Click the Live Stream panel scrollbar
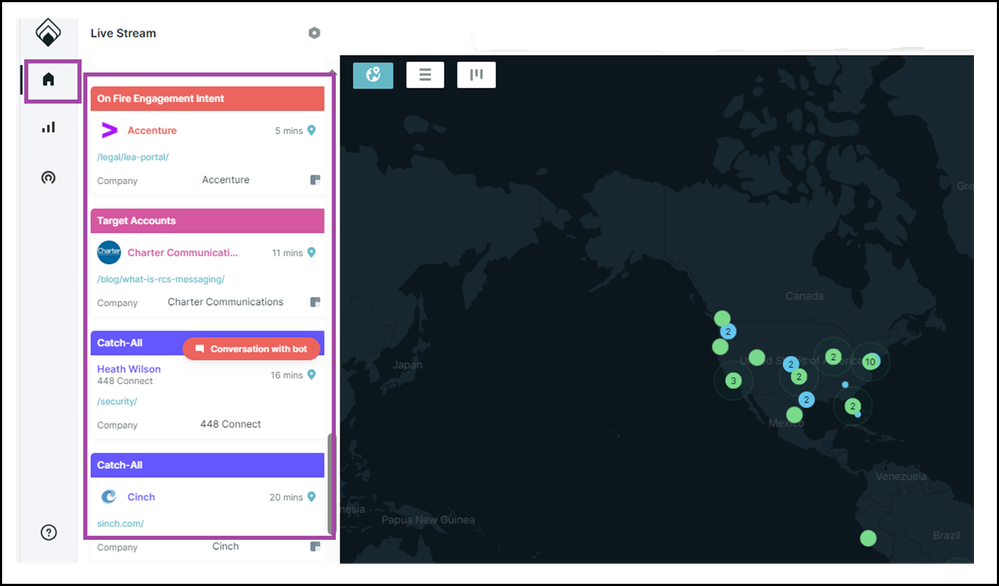 pyautogui.click(x=330, y=484)
